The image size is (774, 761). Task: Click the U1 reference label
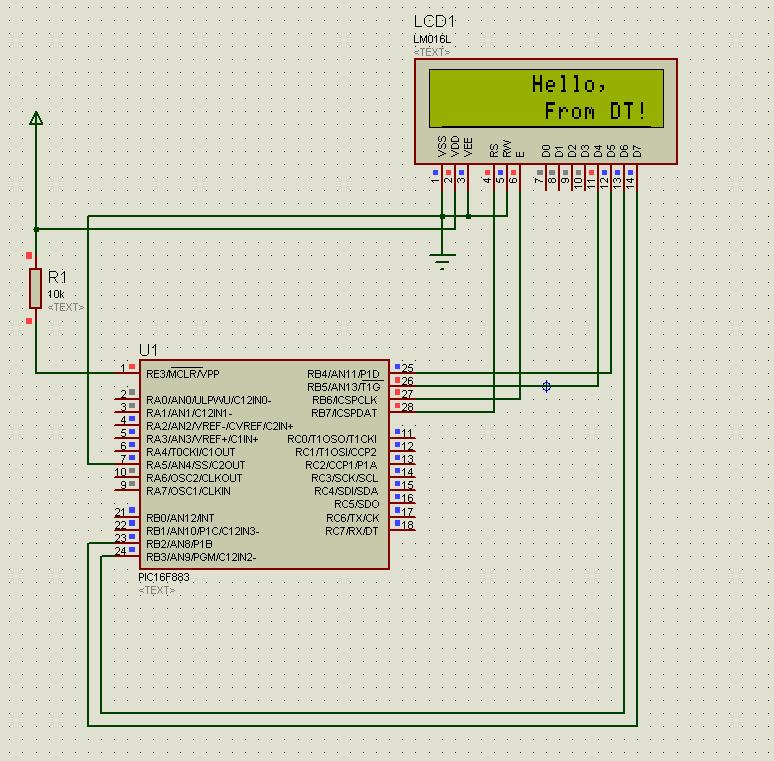pyautogui.click(x=148, y=350)
